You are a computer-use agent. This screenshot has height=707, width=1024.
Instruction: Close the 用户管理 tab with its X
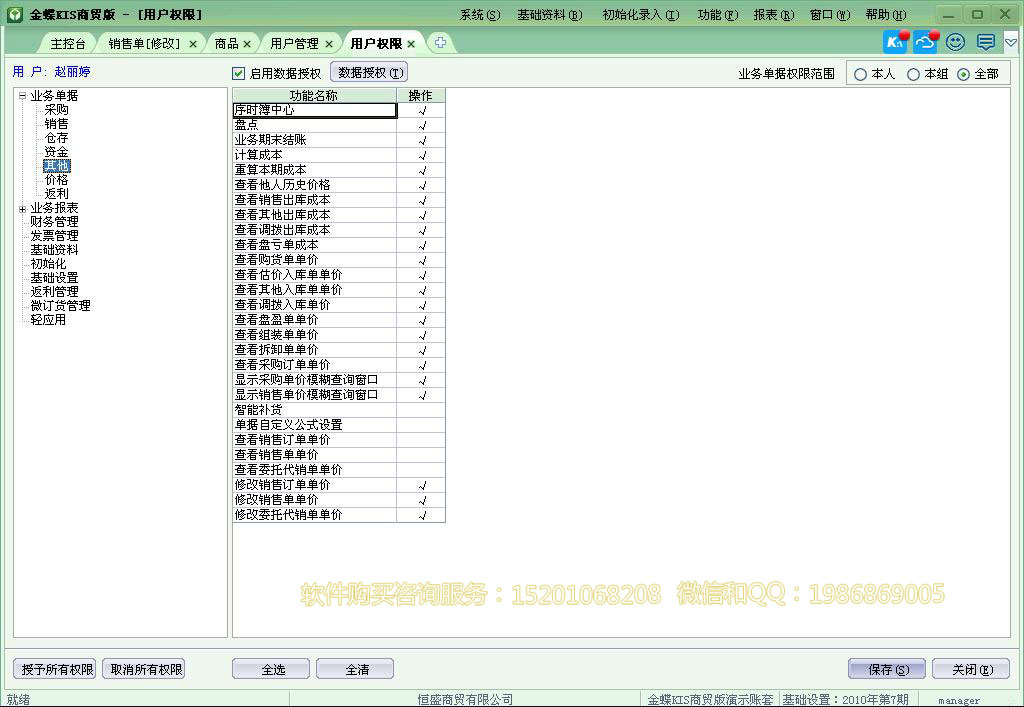pos(329,44)
